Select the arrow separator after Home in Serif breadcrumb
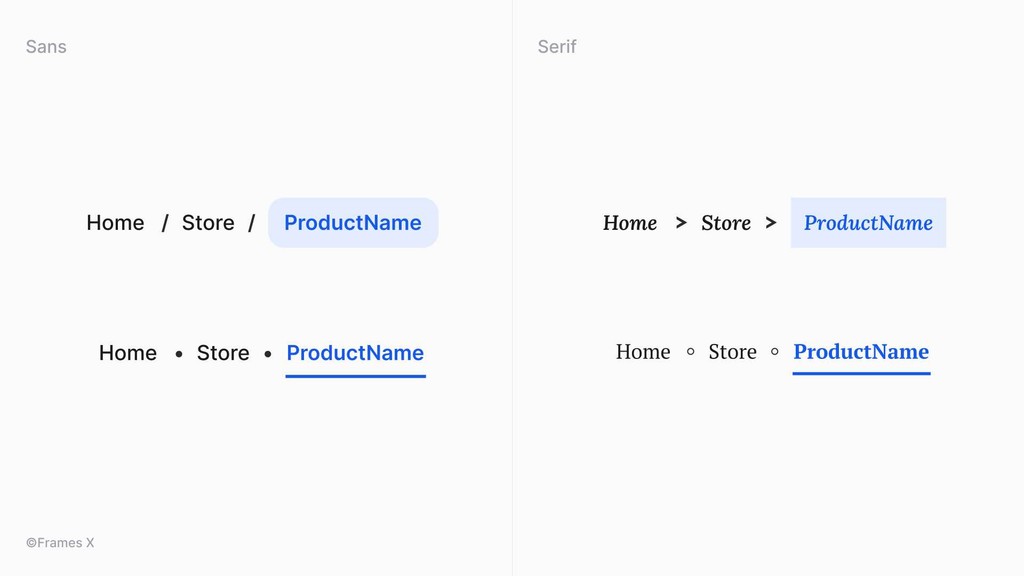This screenshot has width=1024, height=576. click(681, 223)
